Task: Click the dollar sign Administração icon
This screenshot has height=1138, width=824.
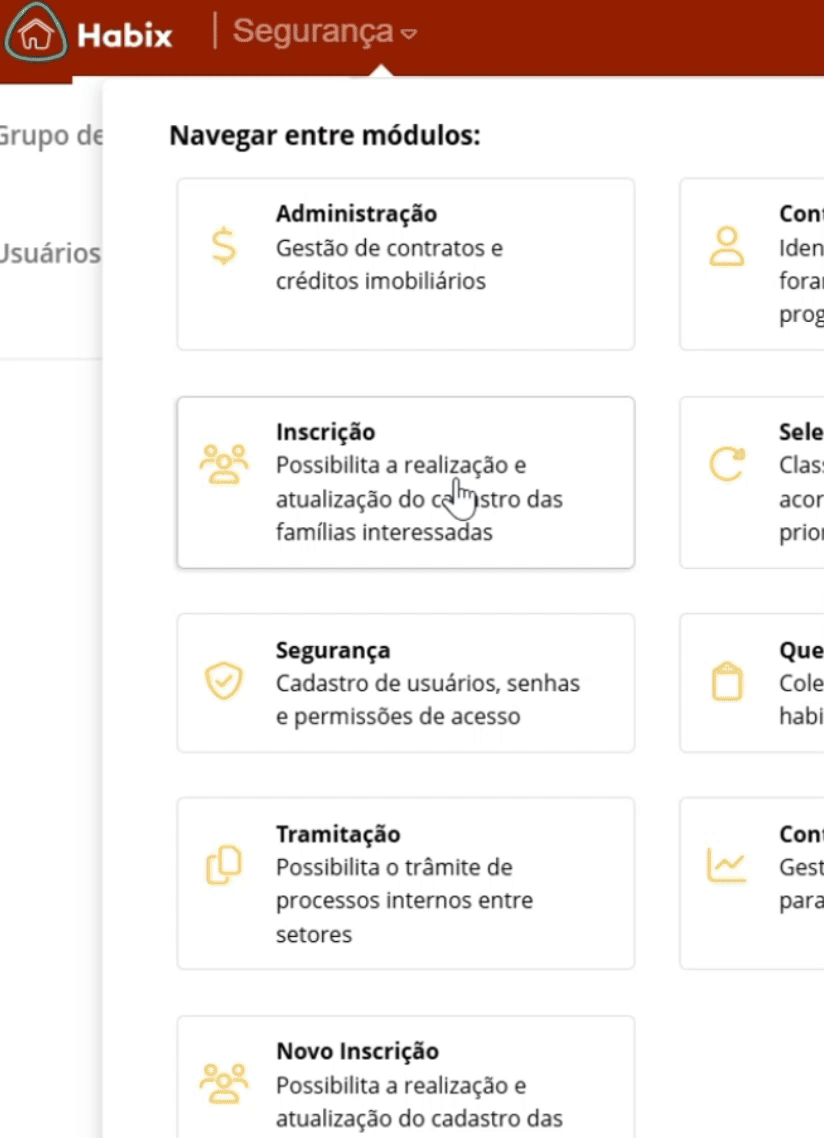Action: pos(224,246)
